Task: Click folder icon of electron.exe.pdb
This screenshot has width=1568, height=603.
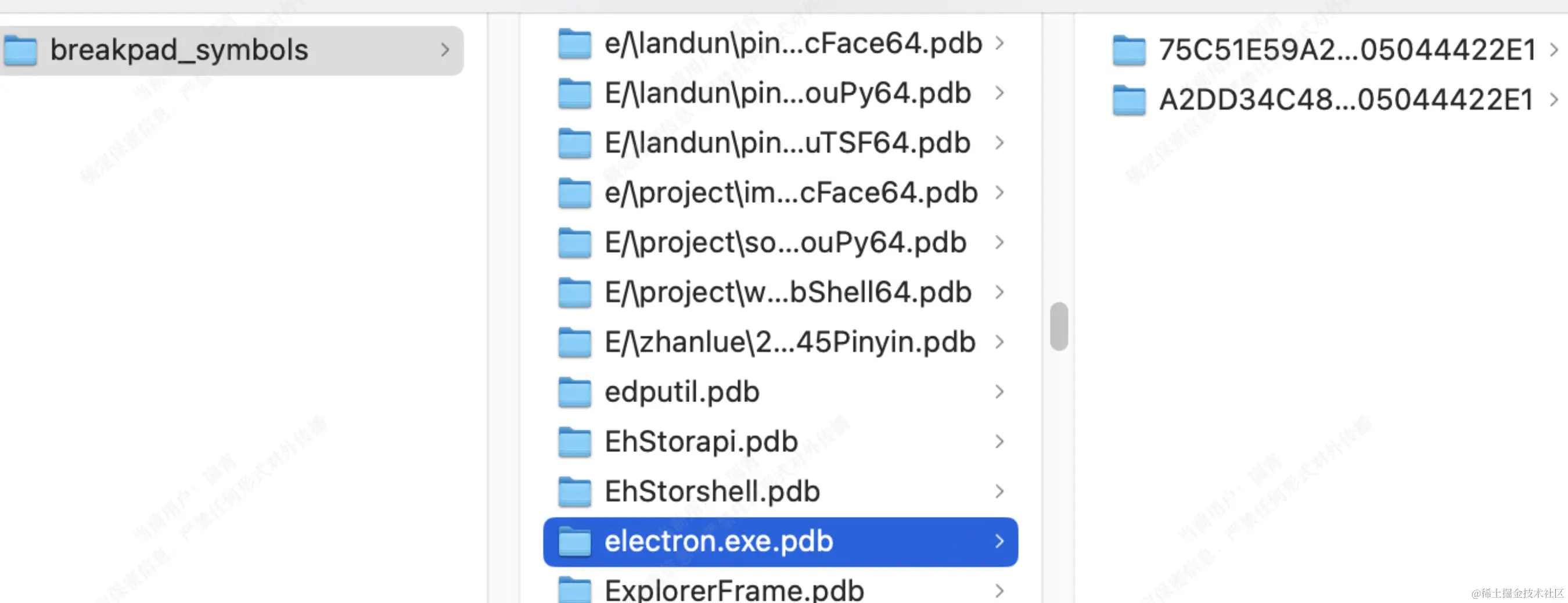Action: coord(574,541)
